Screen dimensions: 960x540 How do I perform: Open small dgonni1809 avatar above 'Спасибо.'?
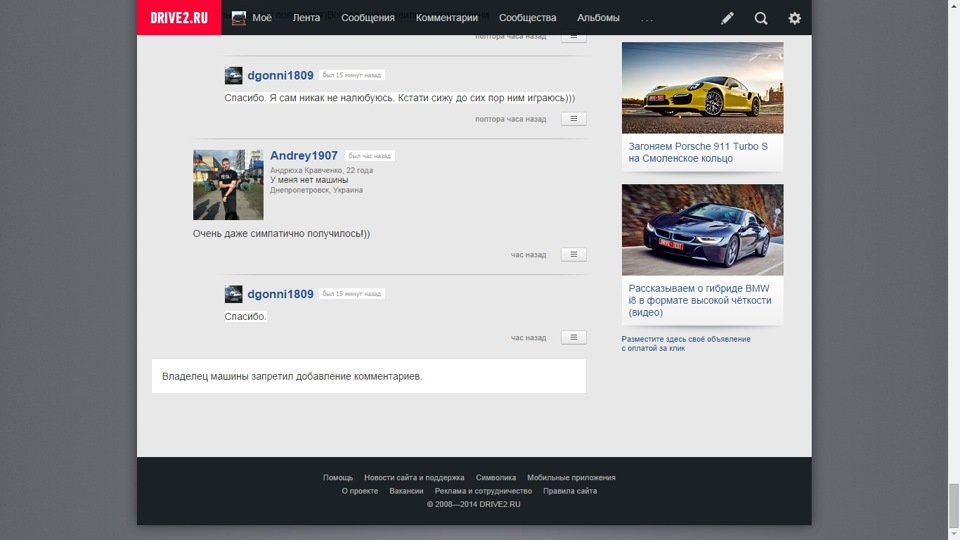coord(233,294)
